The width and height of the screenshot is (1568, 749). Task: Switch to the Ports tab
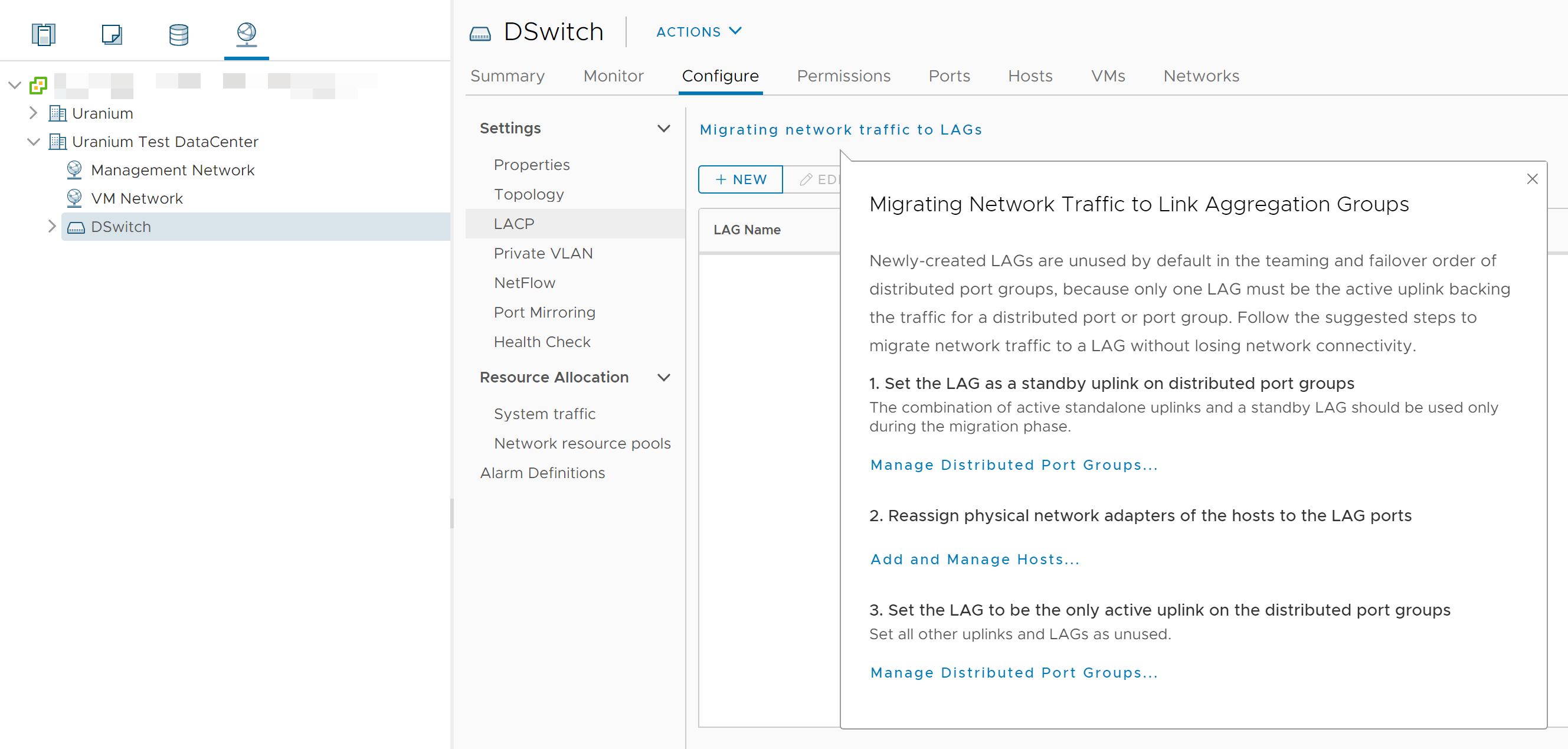pyautogui.click(x=948, y=76)
